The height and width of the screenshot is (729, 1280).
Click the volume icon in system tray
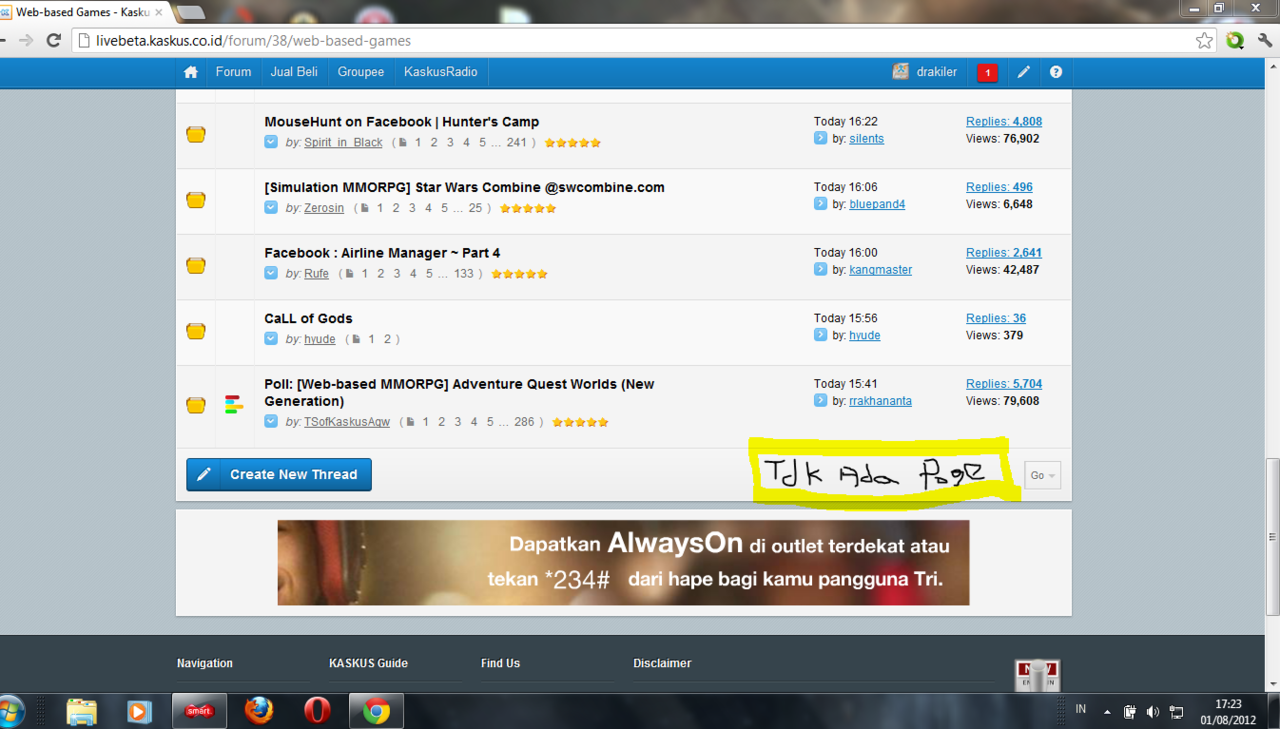[1153, 712]
